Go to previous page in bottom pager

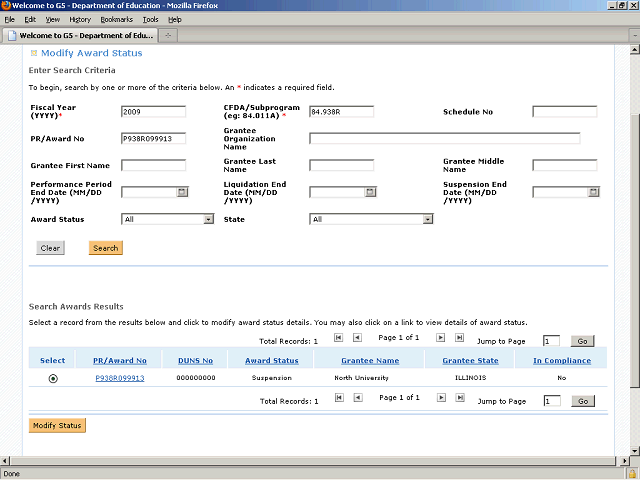[358, 397]
